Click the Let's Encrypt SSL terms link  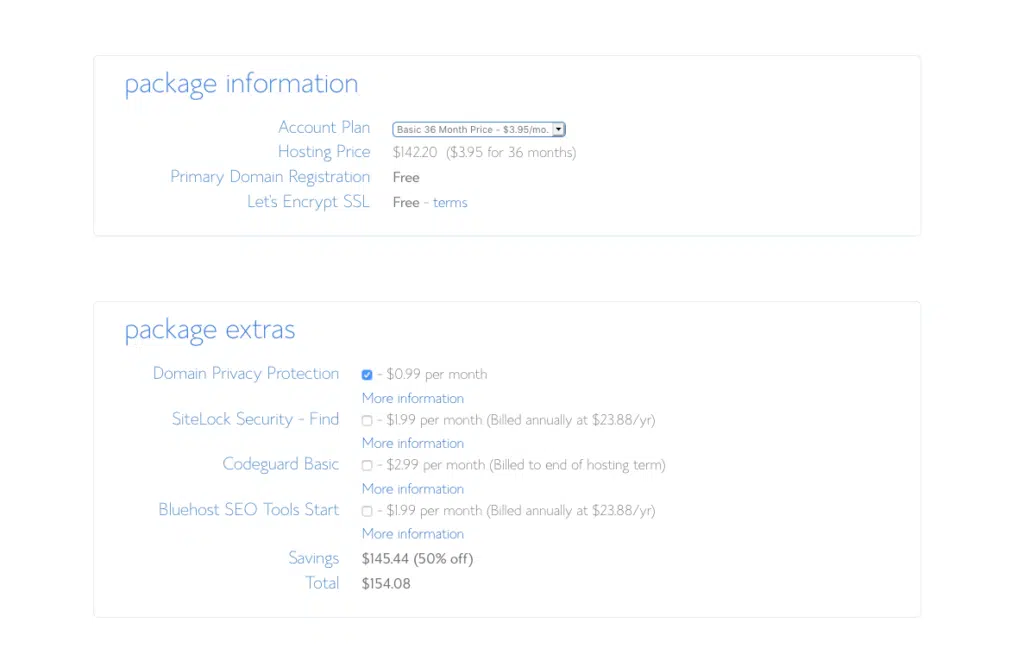pos(450,202)
